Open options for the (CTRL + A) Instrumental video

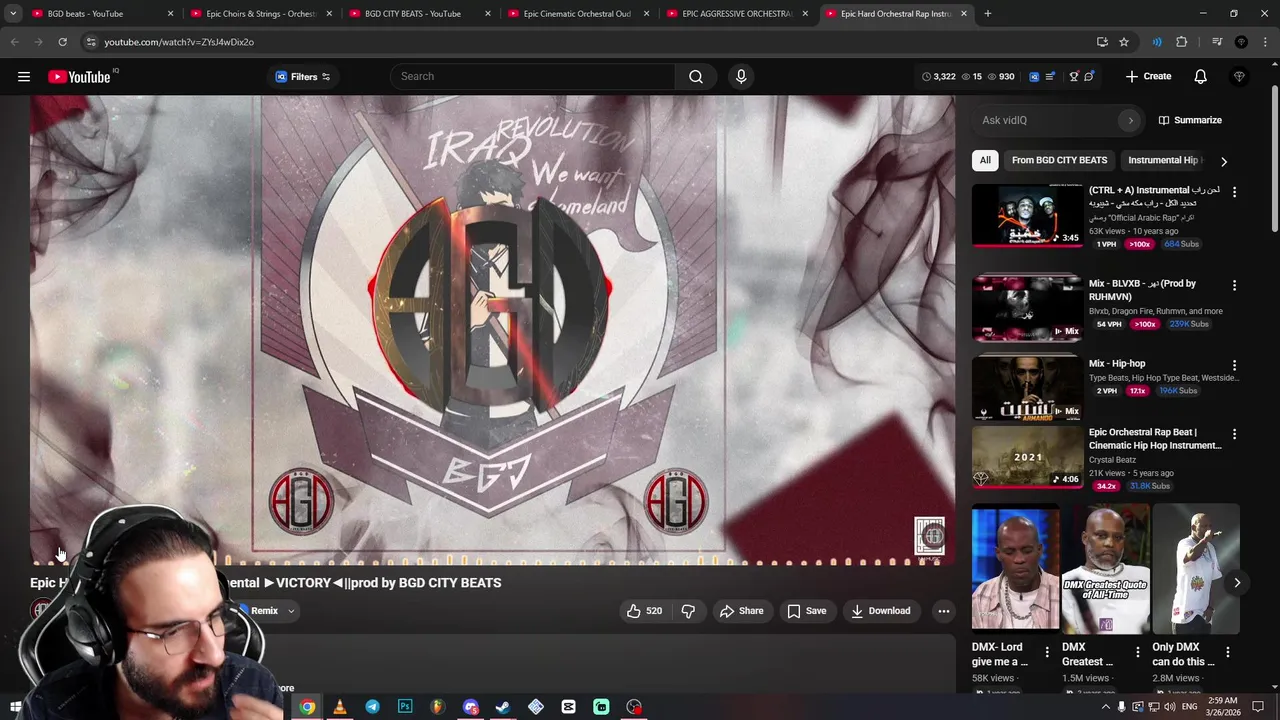1234,192
